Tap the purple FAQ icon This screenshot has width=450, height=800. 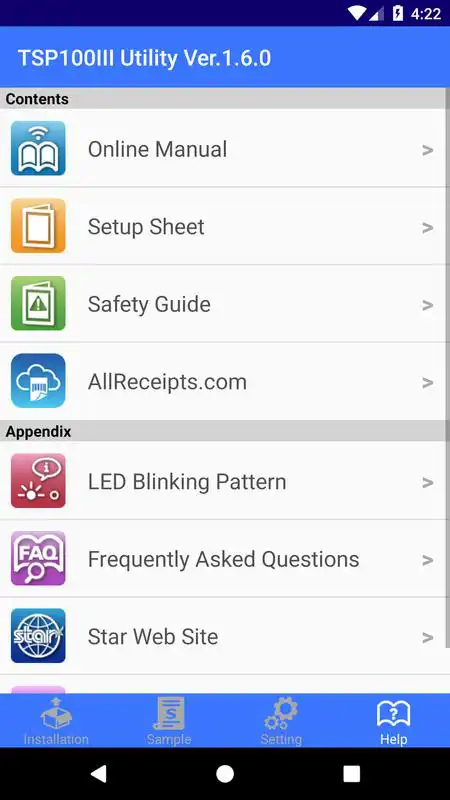click(38, 559)
